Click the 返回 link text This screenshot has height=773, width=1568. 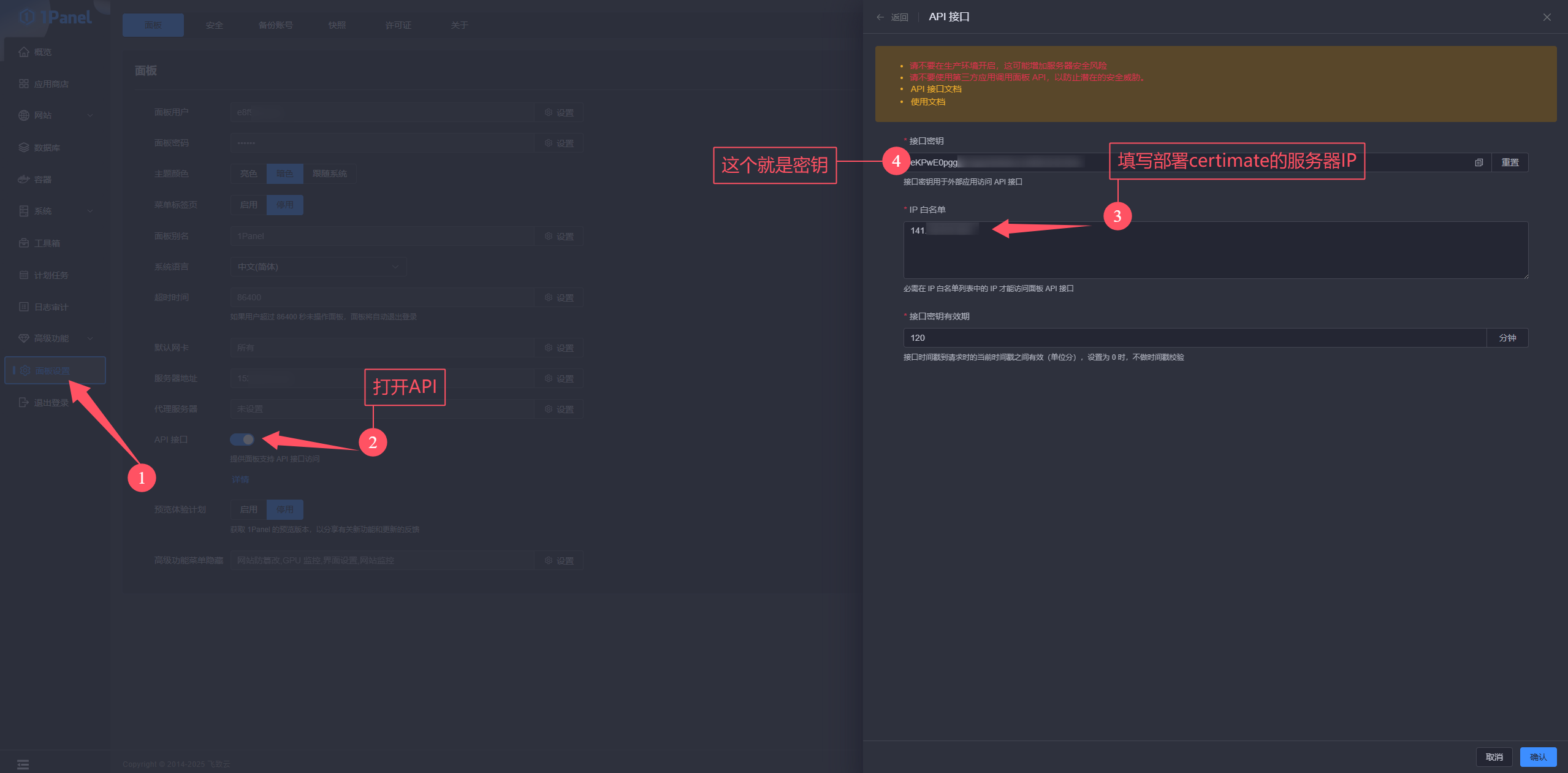(900, 17)
